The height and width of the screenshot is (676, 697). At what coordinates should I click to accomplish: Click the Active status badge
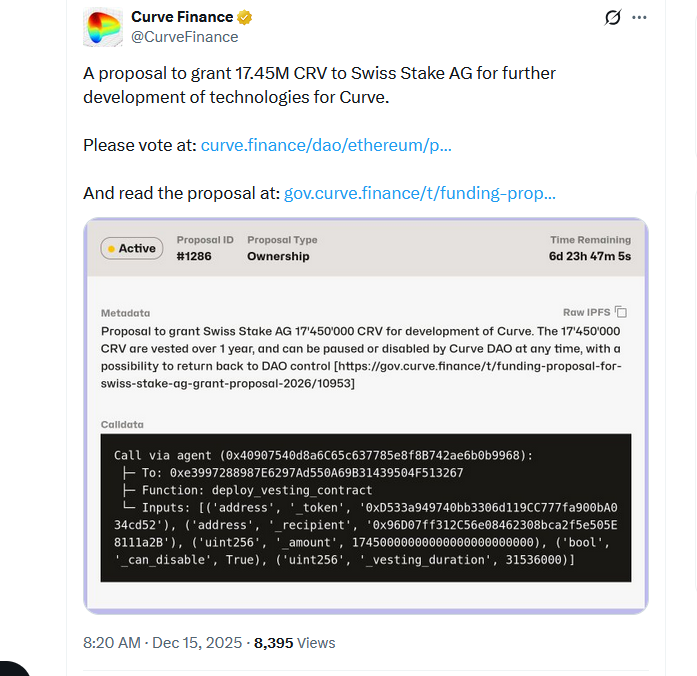(131, 249)
